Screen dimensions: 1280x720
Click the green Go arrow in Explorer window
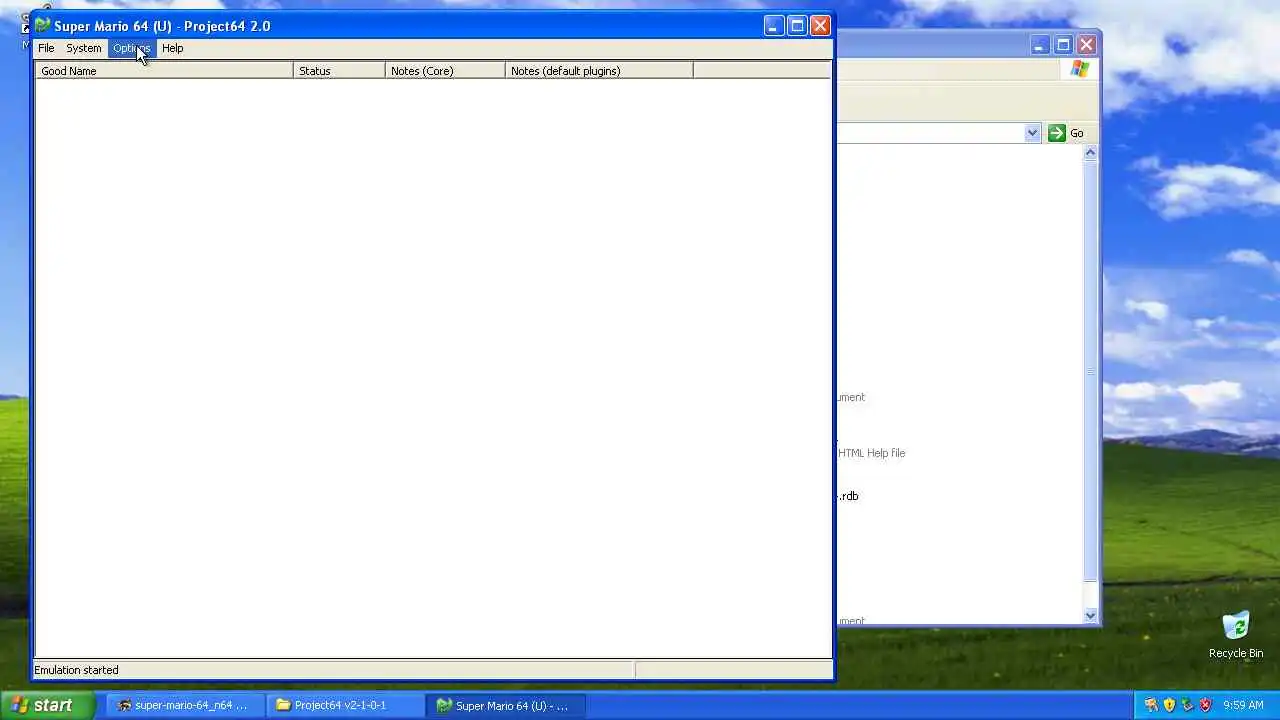(1057, 133)
